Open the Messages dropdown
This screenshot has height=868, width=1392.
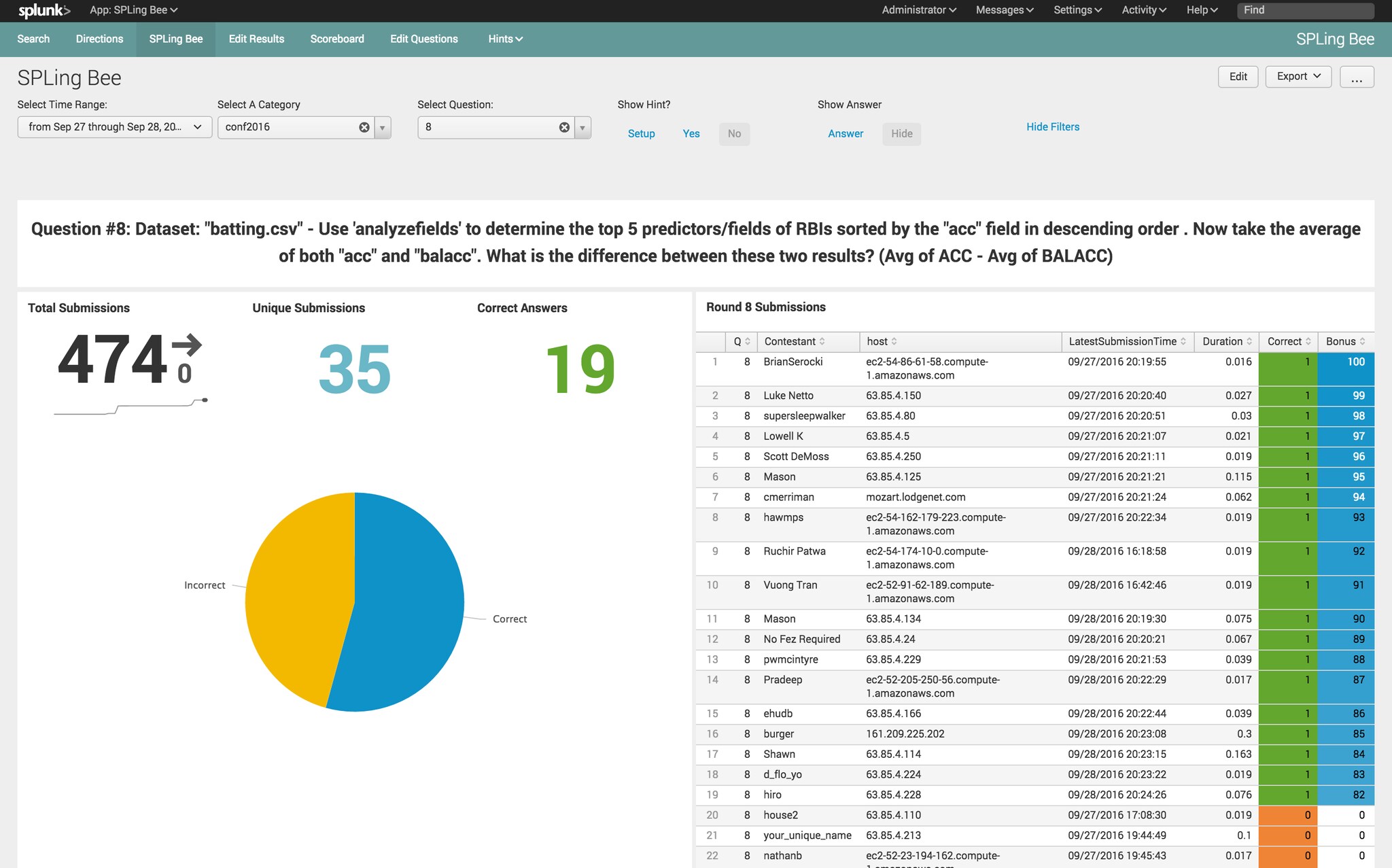[x=1005, y=10]
